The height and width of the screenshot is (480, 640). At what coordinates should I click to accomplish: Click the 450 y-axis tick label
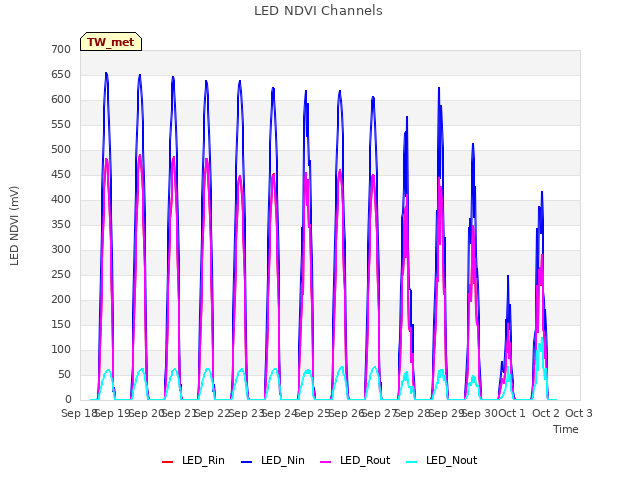tap(61, 175)
